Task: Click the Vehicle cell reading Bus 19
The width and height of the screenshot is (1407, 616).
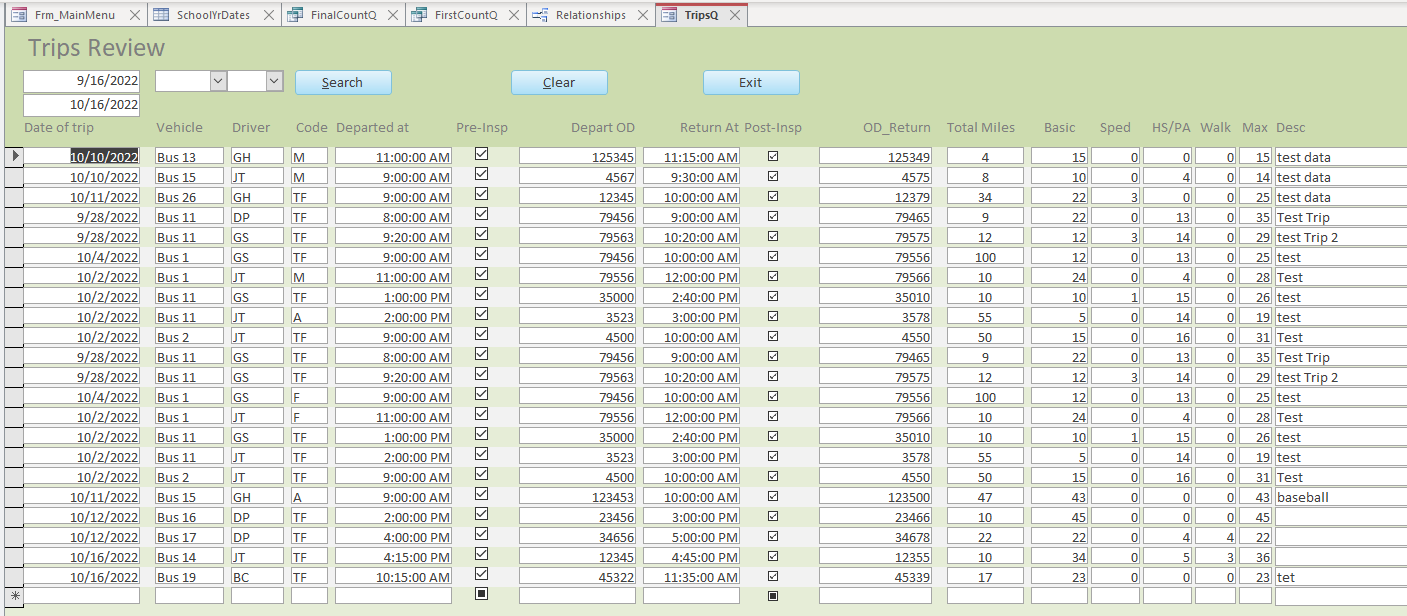Action: (x=192, y=576)
